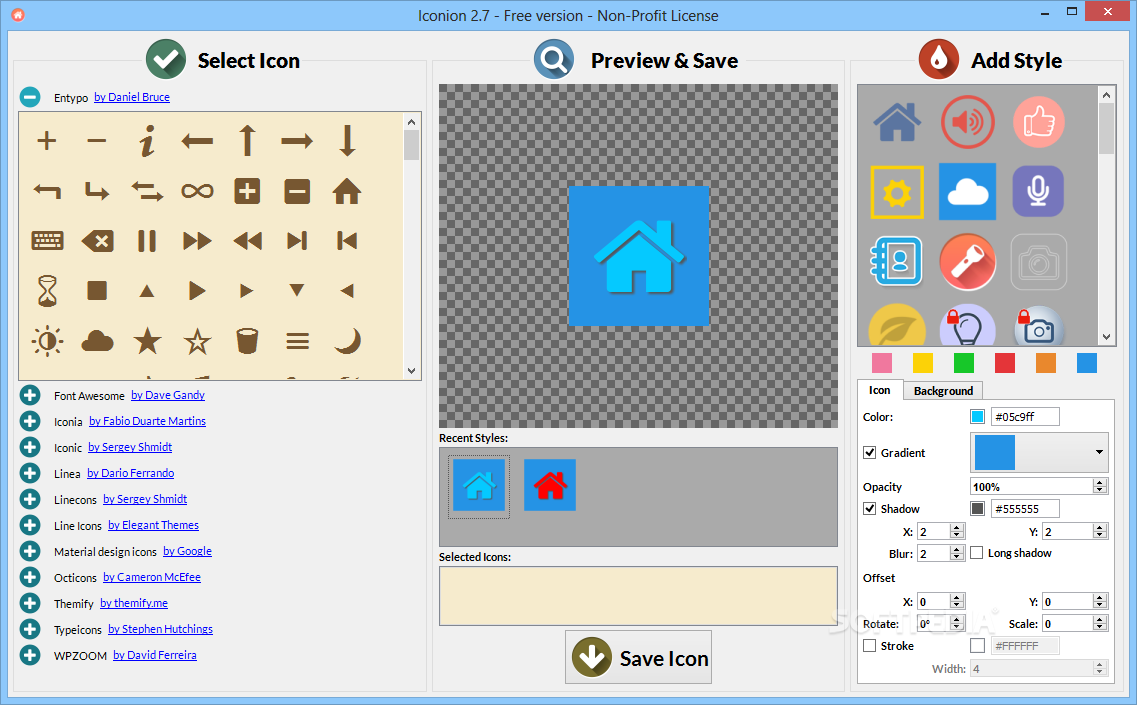This screenshot has width=1137, height=705.
Task: Apply the red flashlight circle style
Action: click(967, 262)
